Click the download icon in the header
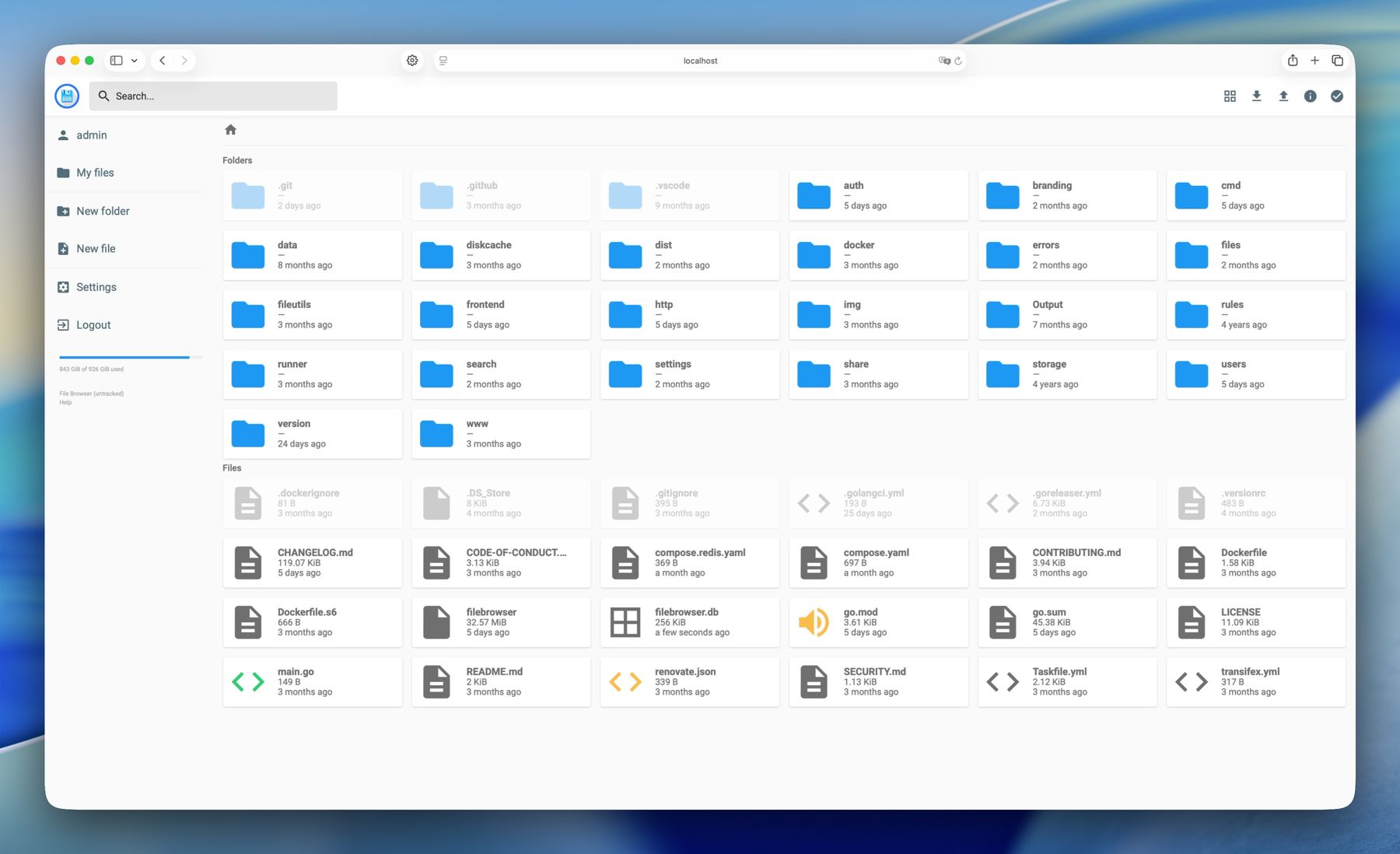Image resolution: width=1400 pixels, height=854 pixels. click(1257, 96)
